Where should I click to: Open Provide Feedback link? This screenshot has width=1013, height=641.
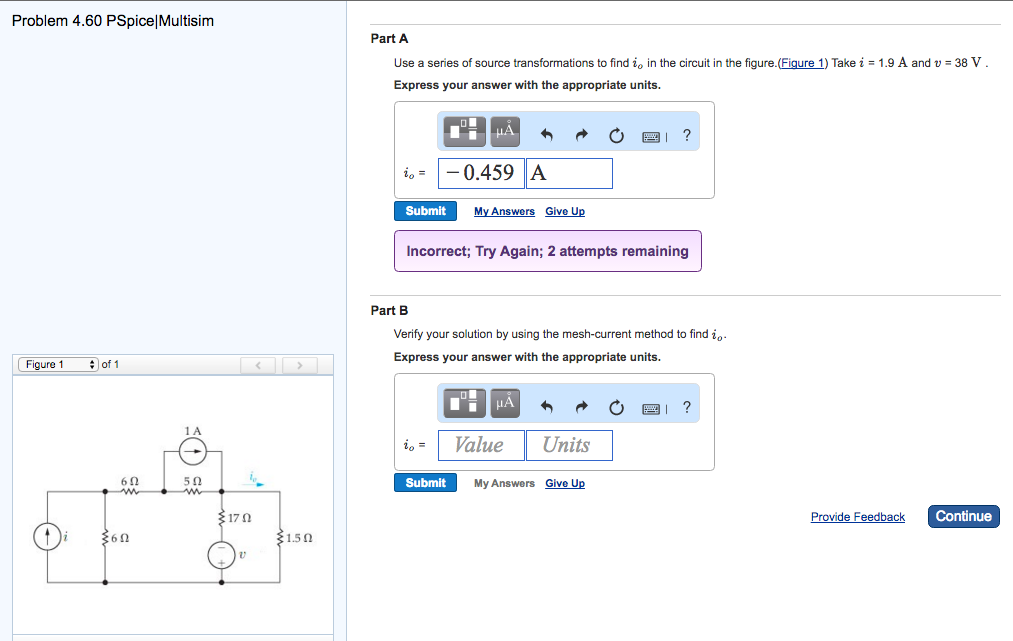pyautogui.click(x=857, y=516)
